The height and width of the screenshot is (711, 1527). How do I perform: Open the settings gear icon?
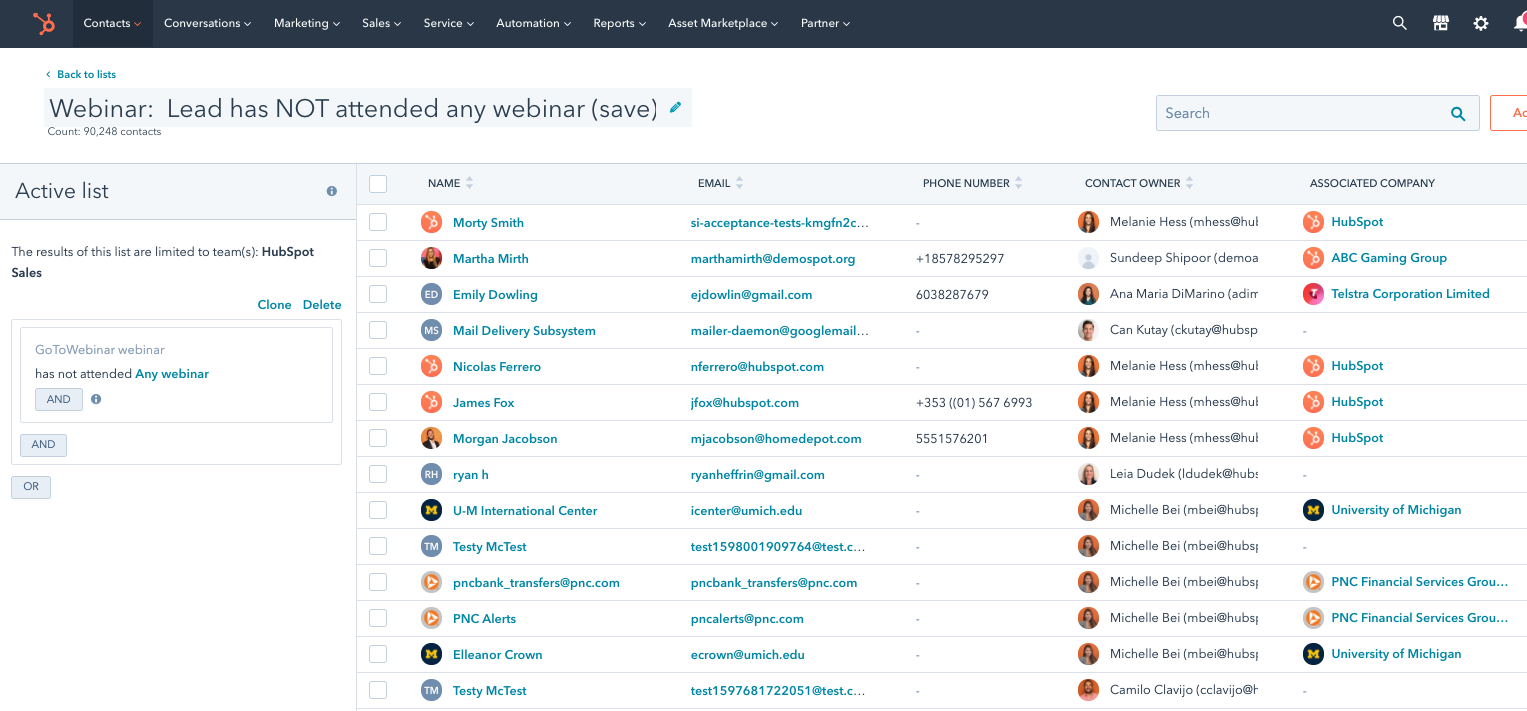[1481, 23]
